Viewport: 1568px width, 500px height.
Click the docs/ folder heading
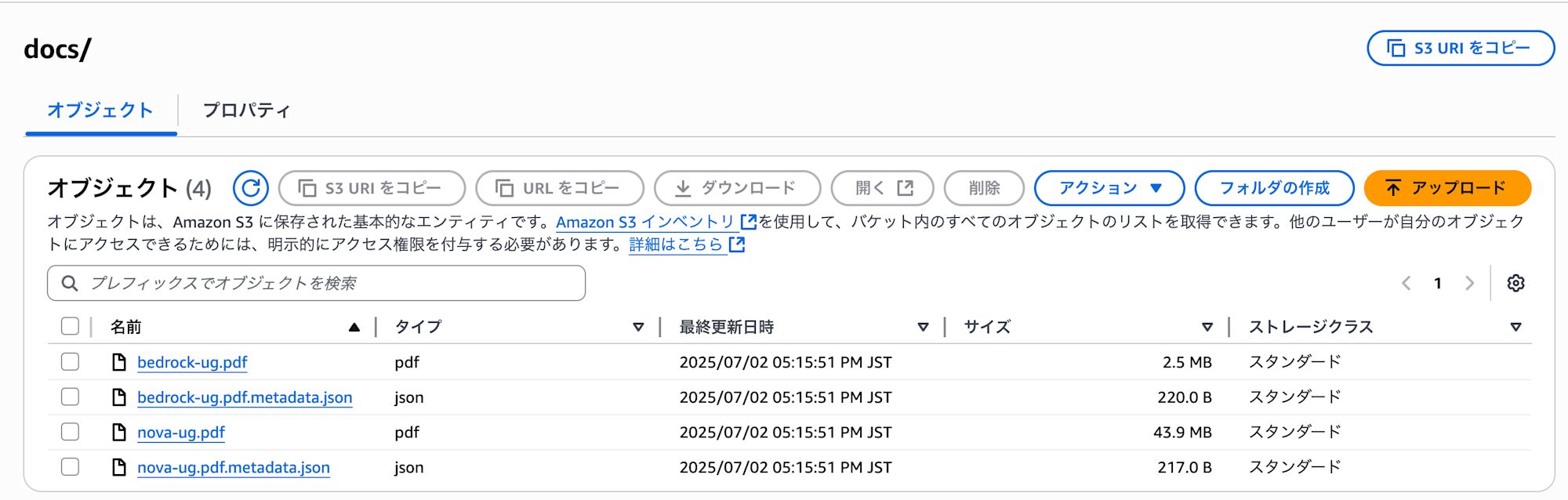[57, 49]
